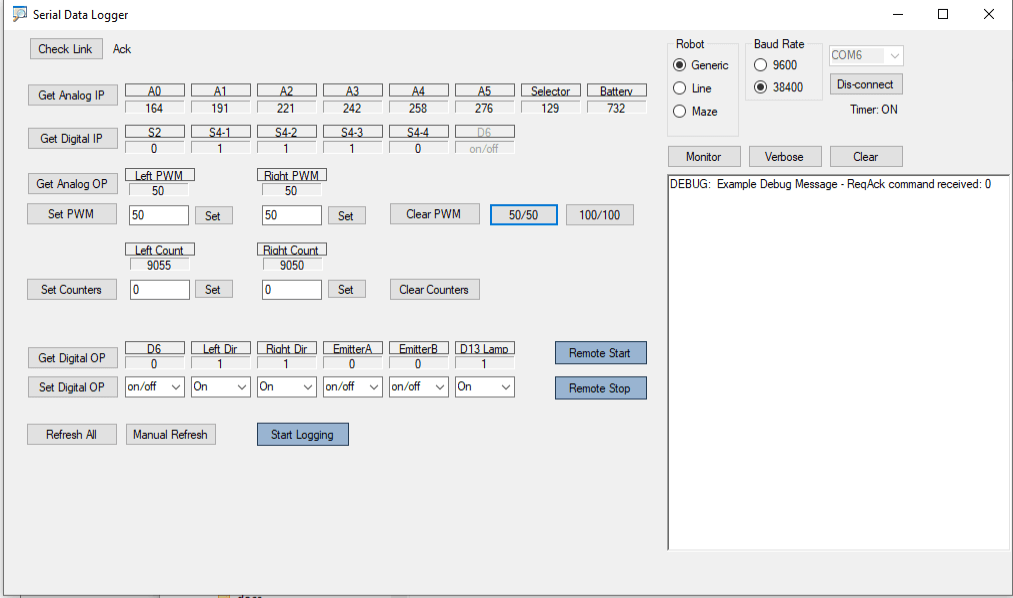Click inside the debug message text area

(839, 362)
